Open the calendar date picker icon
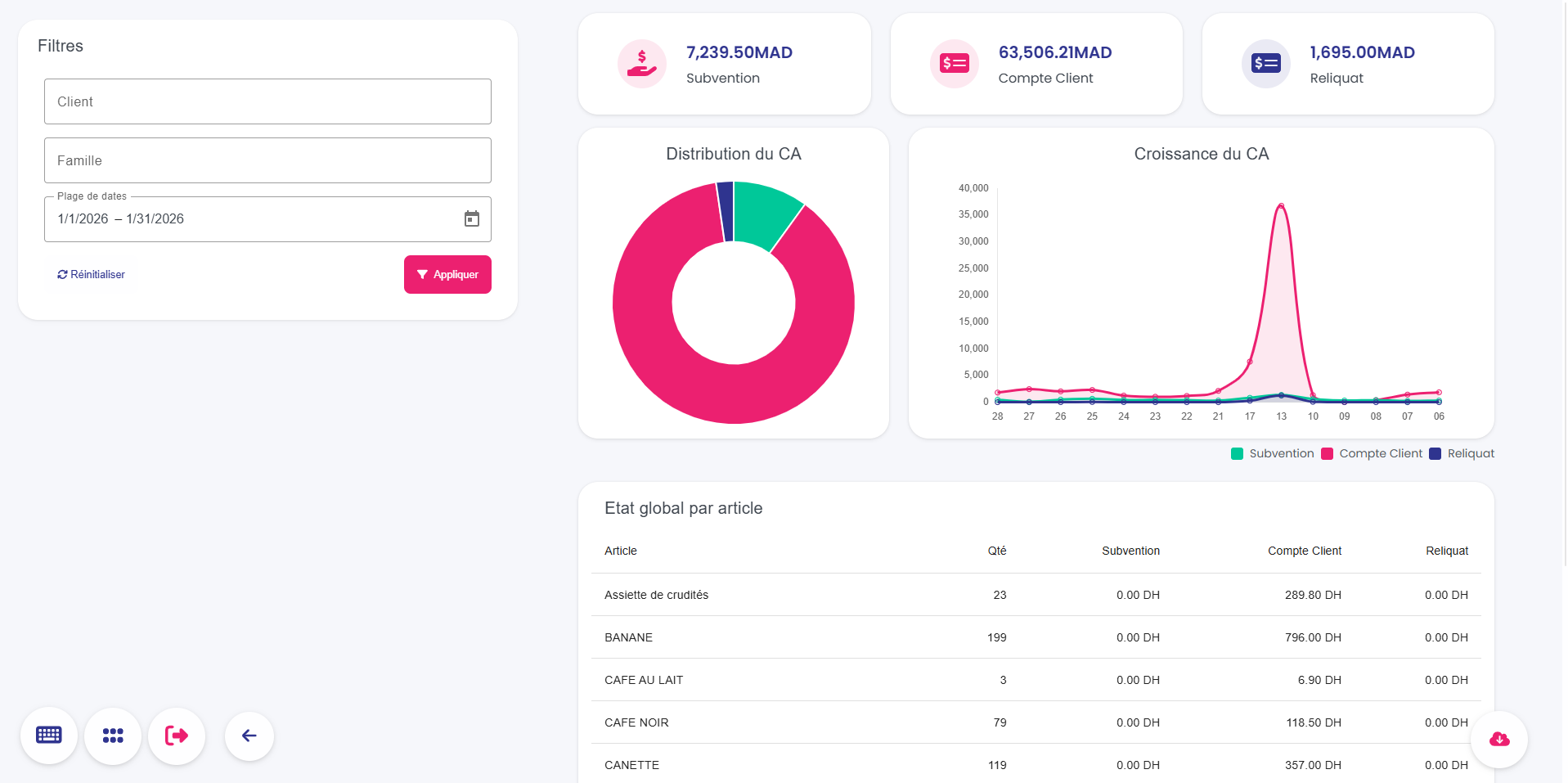1568x783 pixels. tap(472, 218)
